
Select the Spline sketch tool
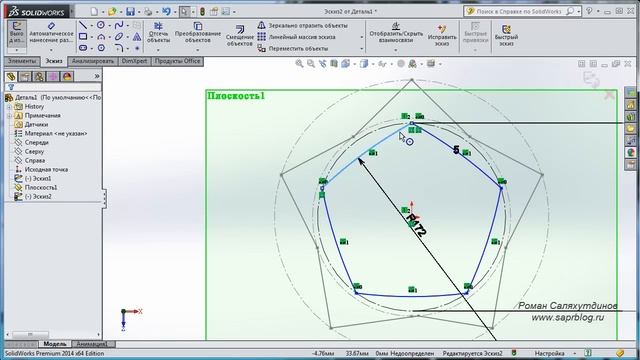(119, 25)
